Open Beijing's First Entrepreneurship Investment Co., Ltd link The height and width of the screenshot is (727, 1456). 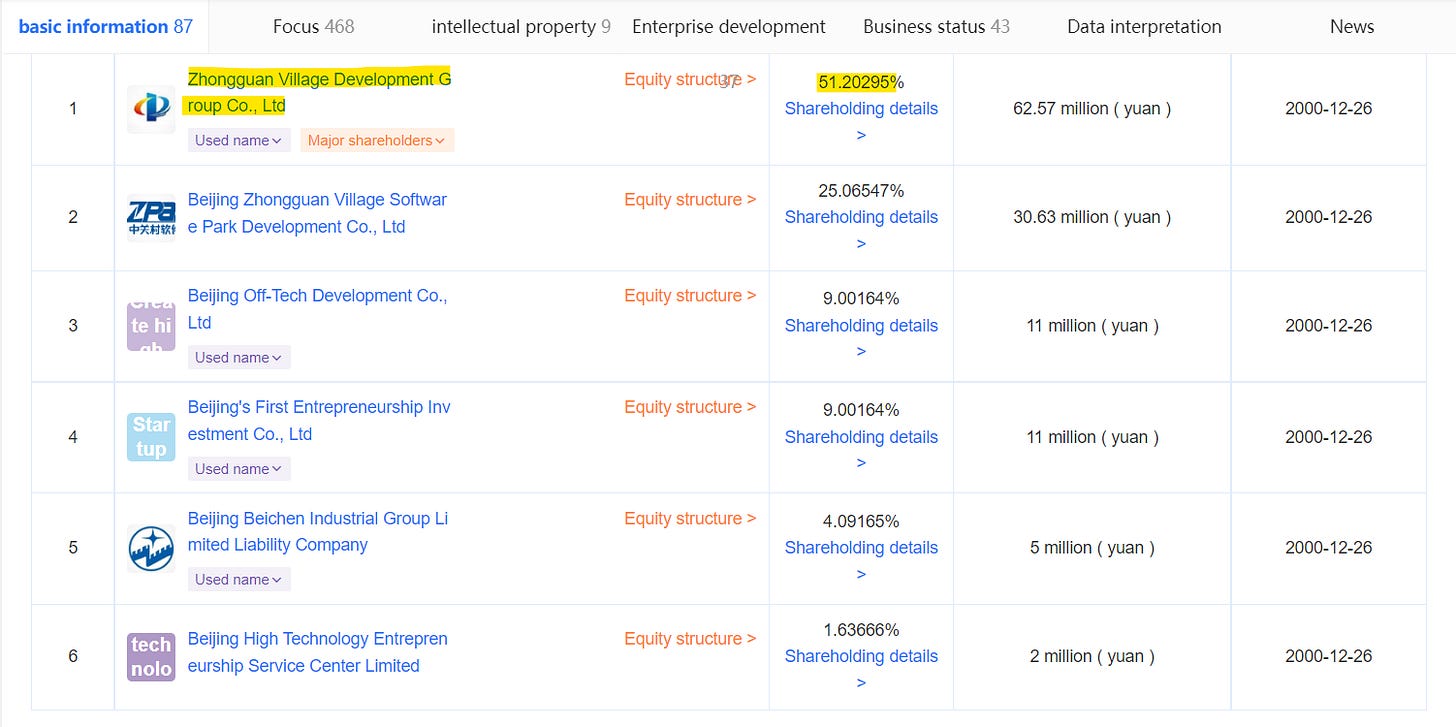point(319,421)
